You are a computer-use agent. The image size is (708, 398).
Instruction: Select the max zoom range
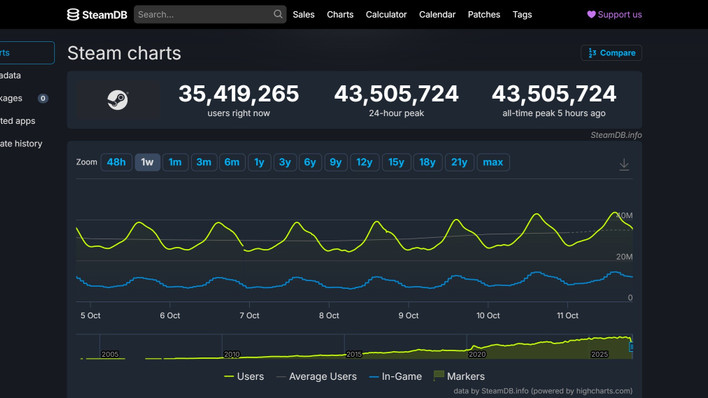pos(493,162)
